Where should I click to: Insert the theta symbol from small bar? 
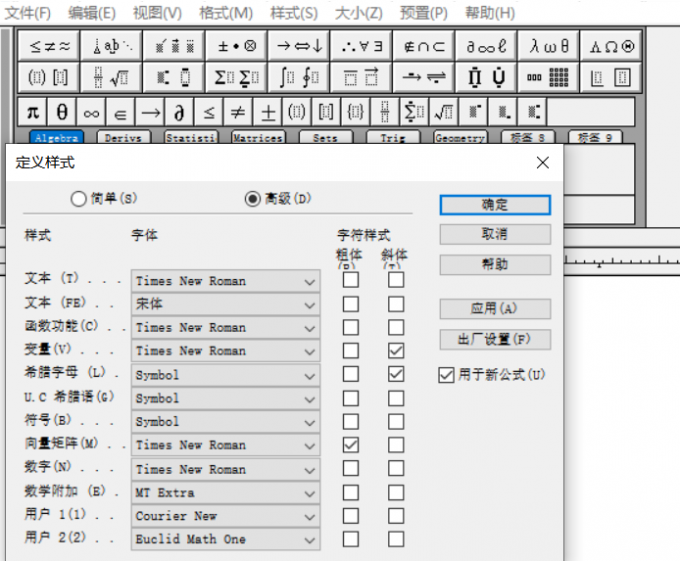click(62, 112)
